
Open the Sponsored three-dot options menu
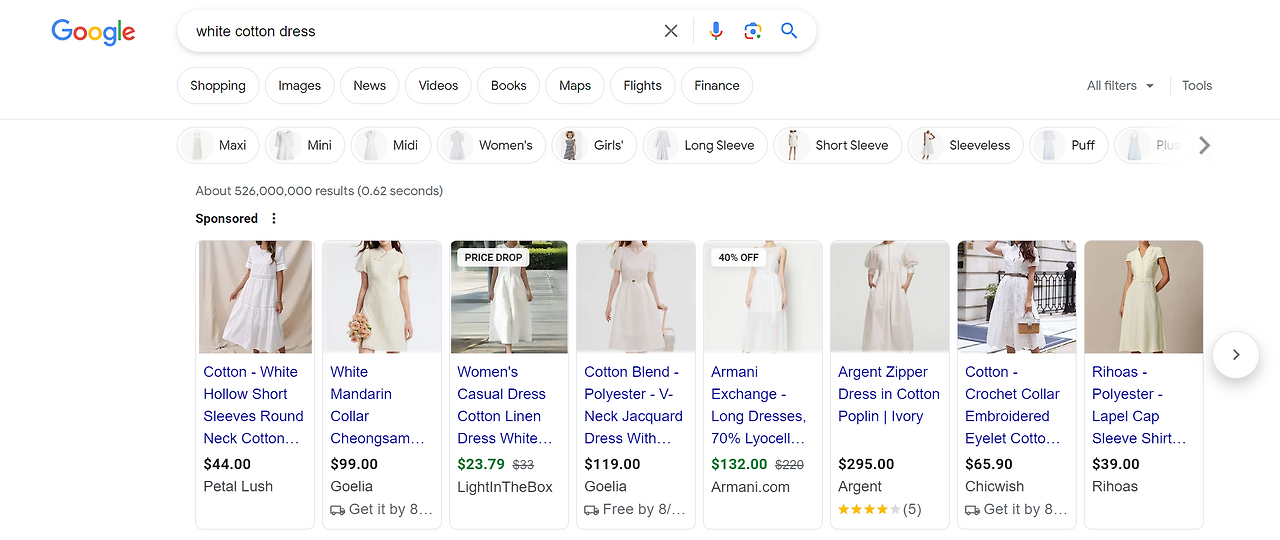(274, 218)
